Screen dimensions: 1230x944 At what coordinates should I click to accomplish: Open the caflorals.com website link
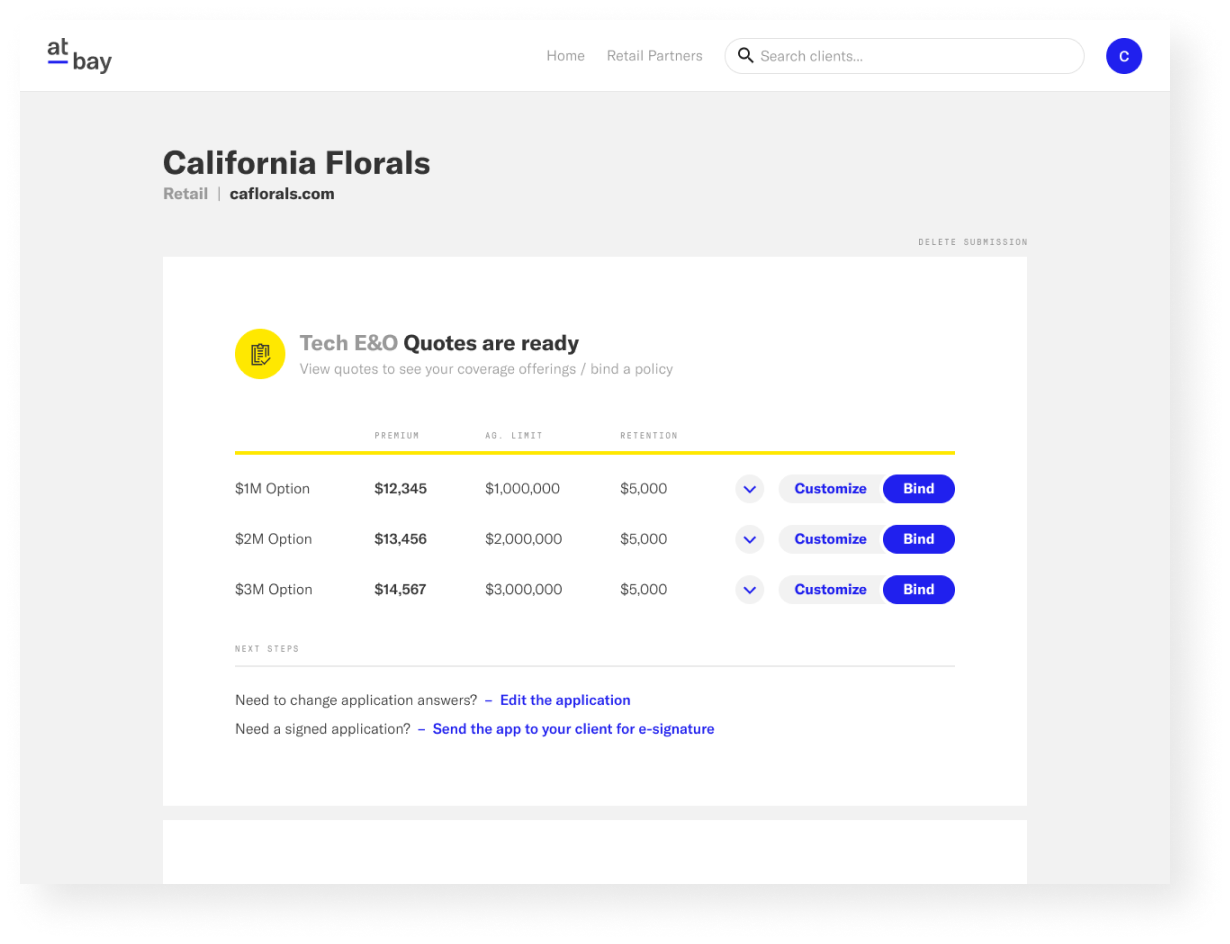point(282,194)
